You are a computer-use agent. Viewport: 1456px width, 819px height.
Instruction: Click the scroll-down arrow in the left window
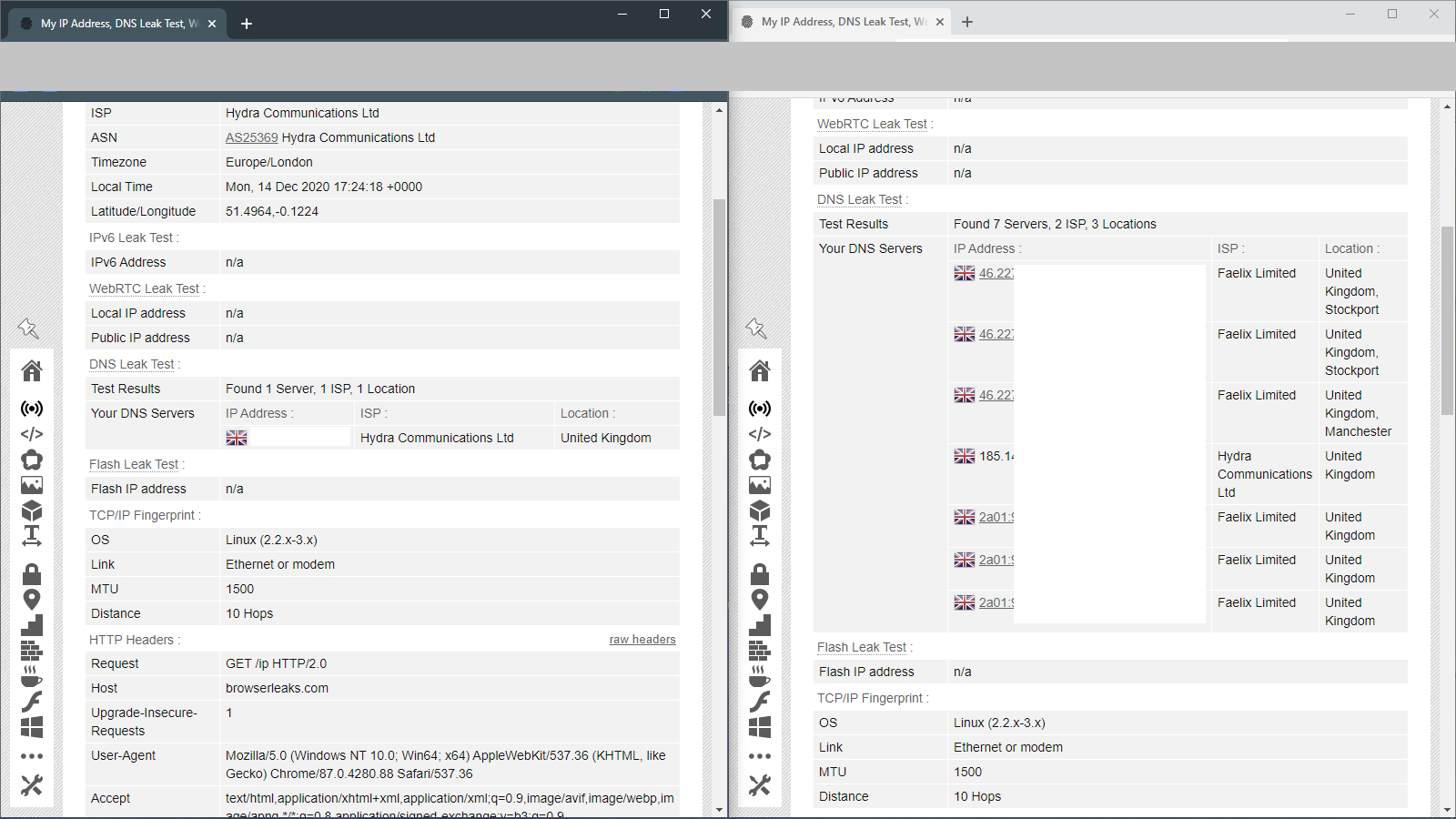(x=719, y=809)
